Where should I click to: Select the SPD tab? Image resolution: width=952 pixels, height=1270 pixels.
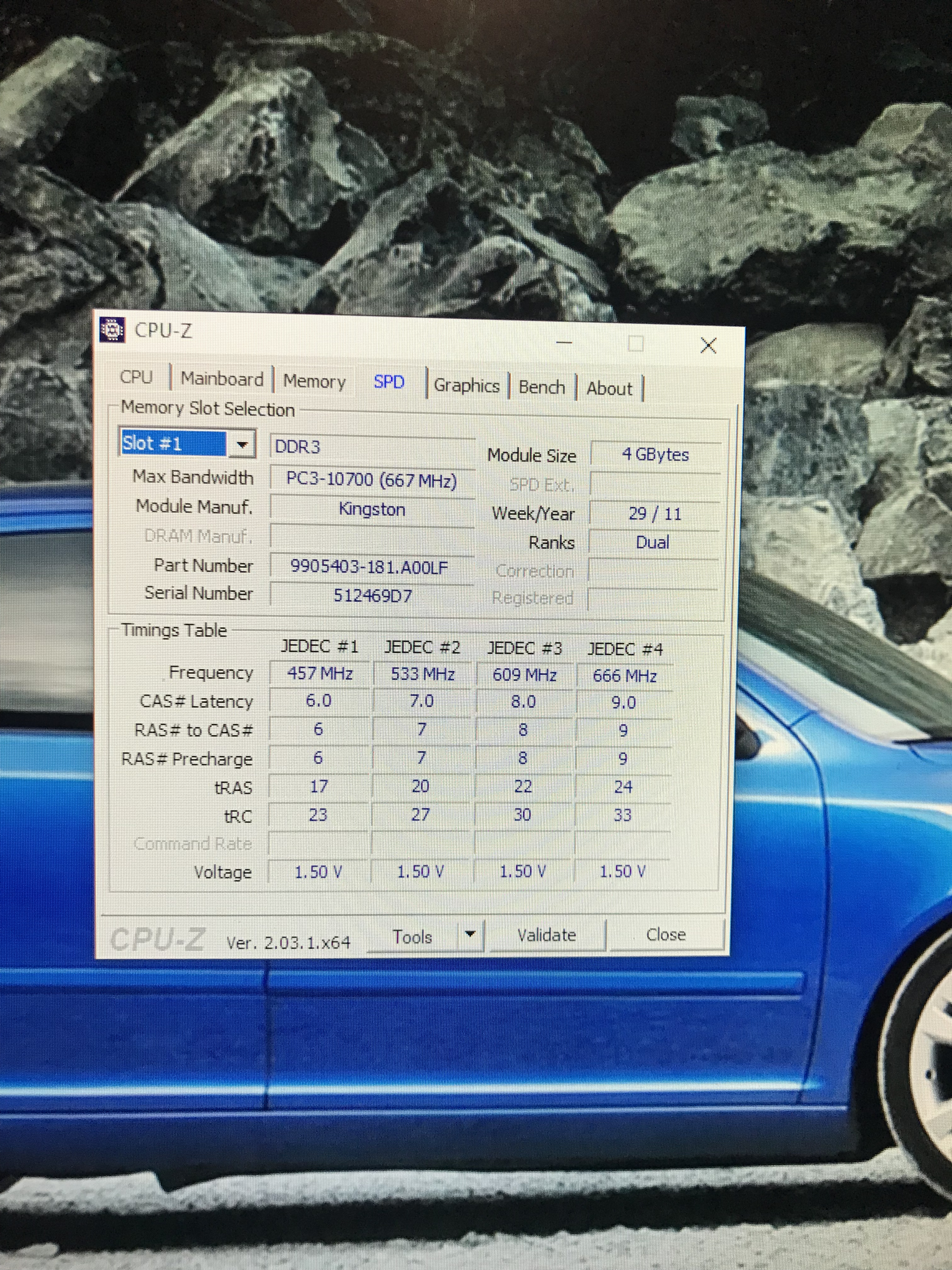[x=388, y=382]
